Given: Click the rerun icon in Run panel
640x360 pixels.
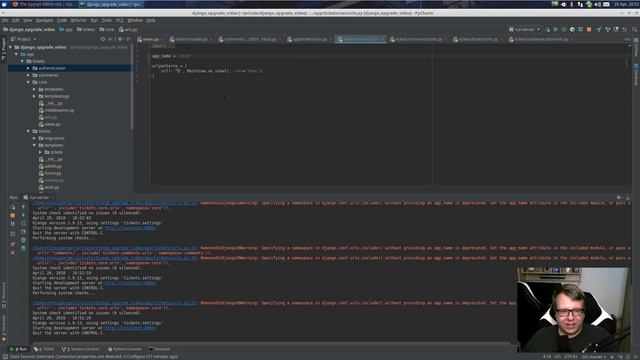Looking at the screenshot, I should pyautogui.click(x=13, y=207).
